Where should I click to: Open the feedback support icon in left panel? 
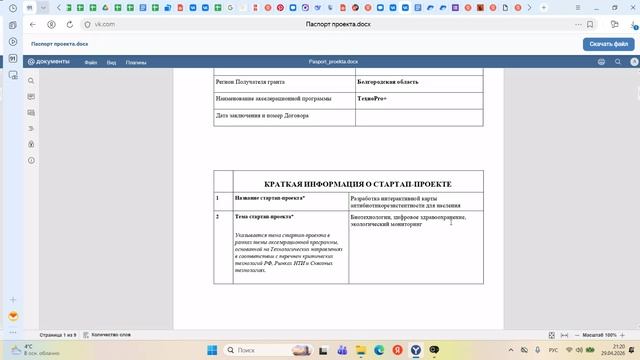click(x=31, y=144)
